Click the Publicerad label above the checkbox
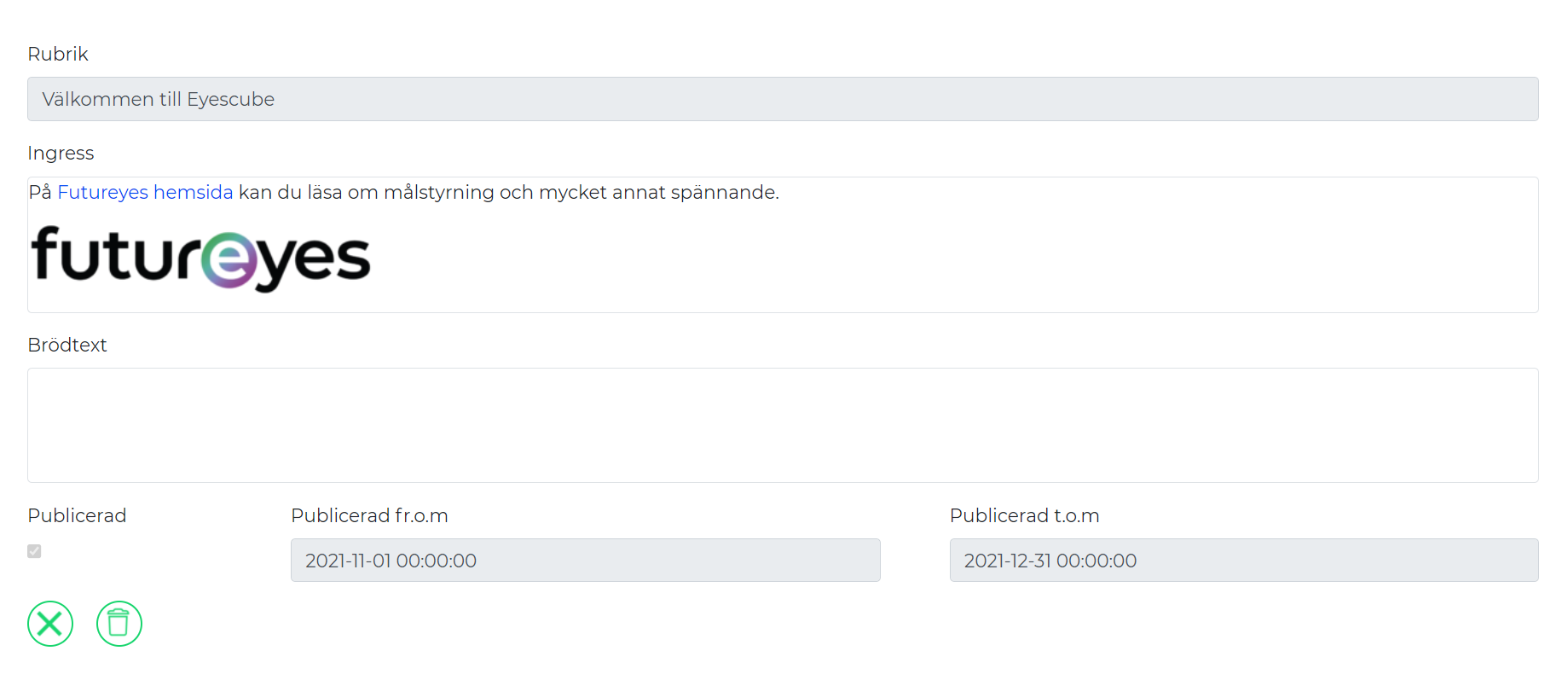Image resolution: width=1568 pixels, height=680 pixels. tap(77, 515)
